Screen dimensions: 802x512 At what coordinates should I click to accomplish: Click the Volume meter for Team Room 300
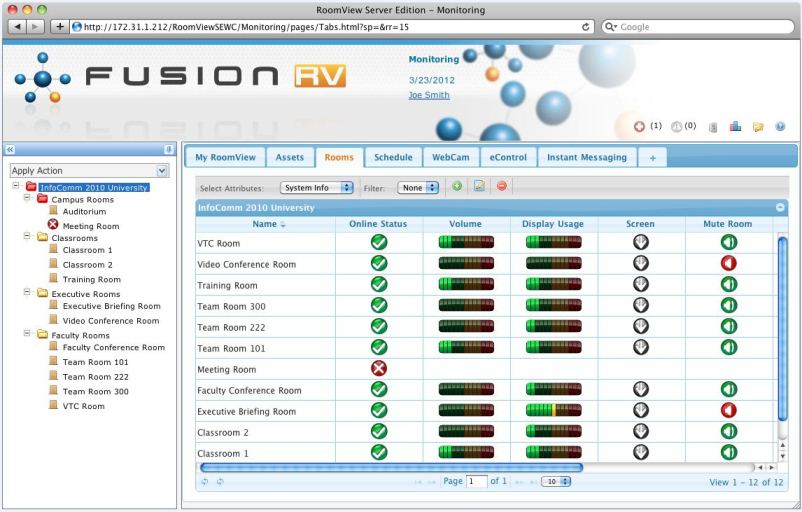(465, 305)
